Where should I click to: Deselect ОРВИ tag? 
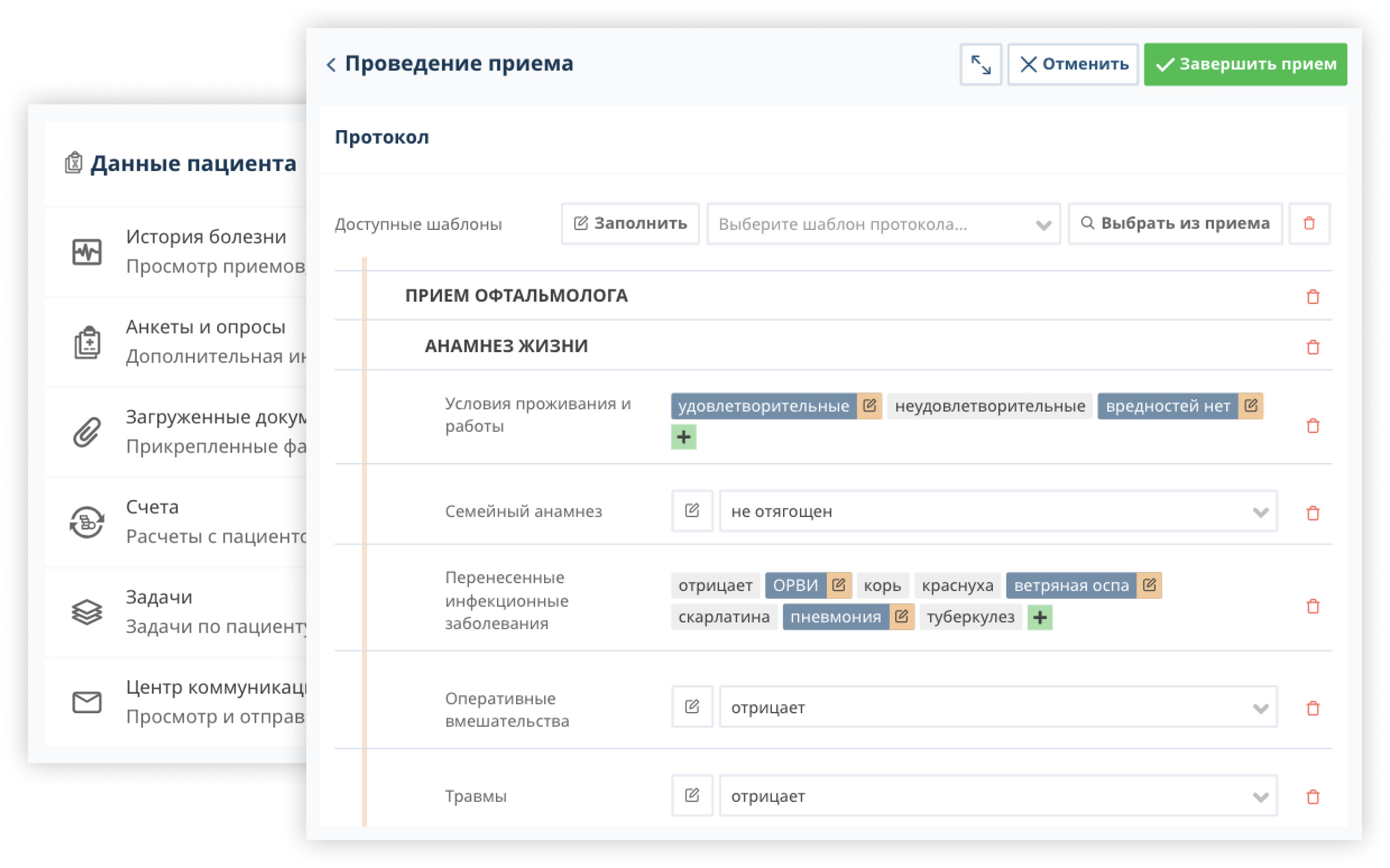click(x=796, y=585)
